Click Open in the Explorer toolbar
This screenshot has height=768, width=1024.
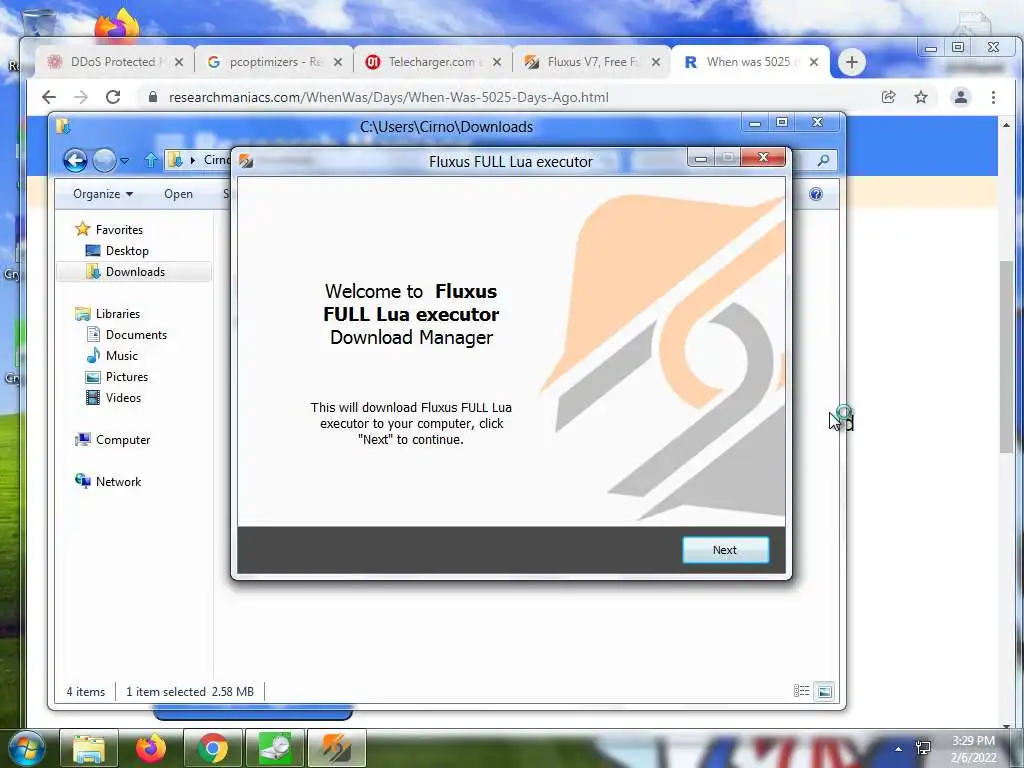coord(178,194)
